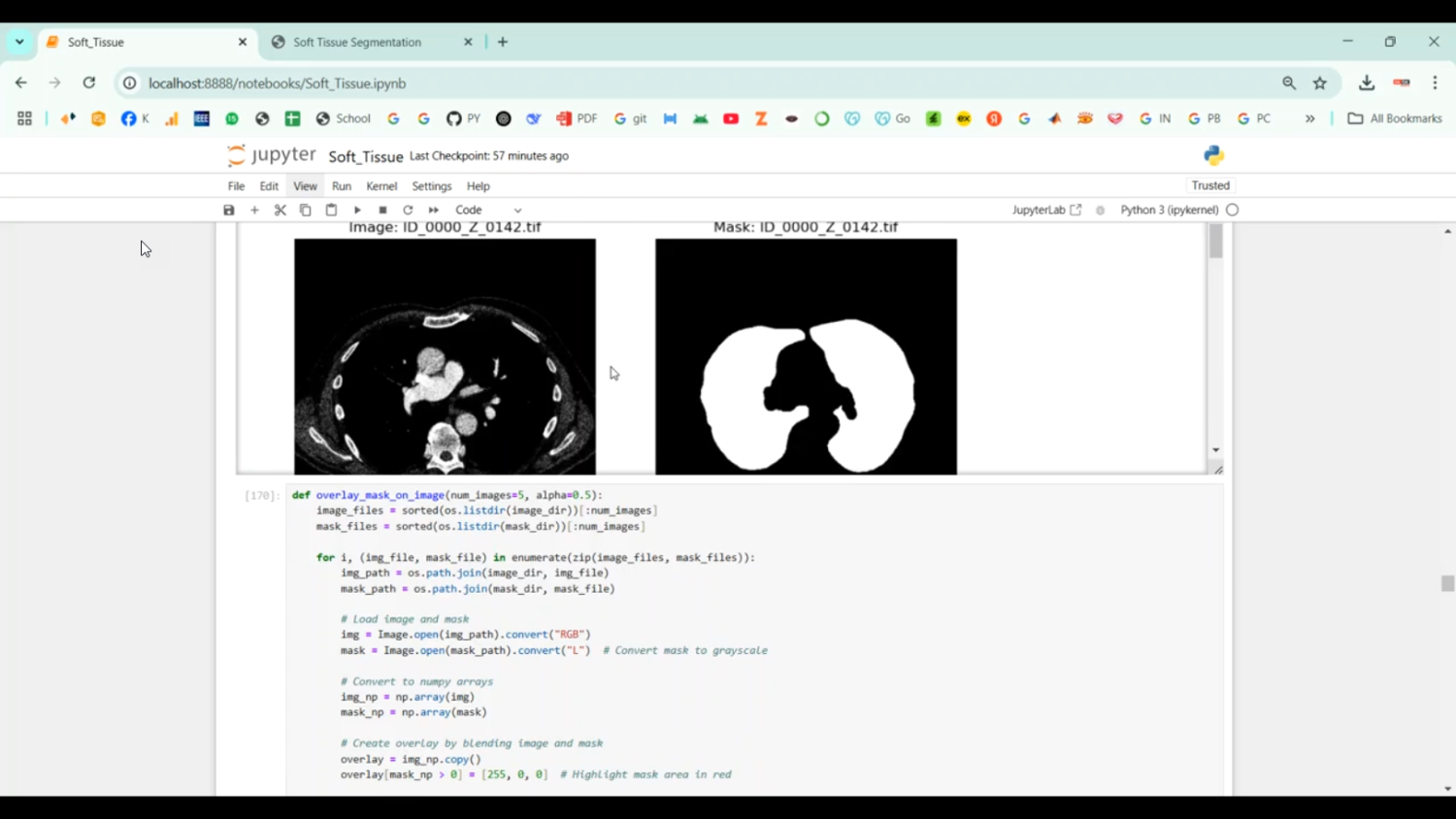
Task: Cut the selected cell using scissors icon
Action: [281, 210]
